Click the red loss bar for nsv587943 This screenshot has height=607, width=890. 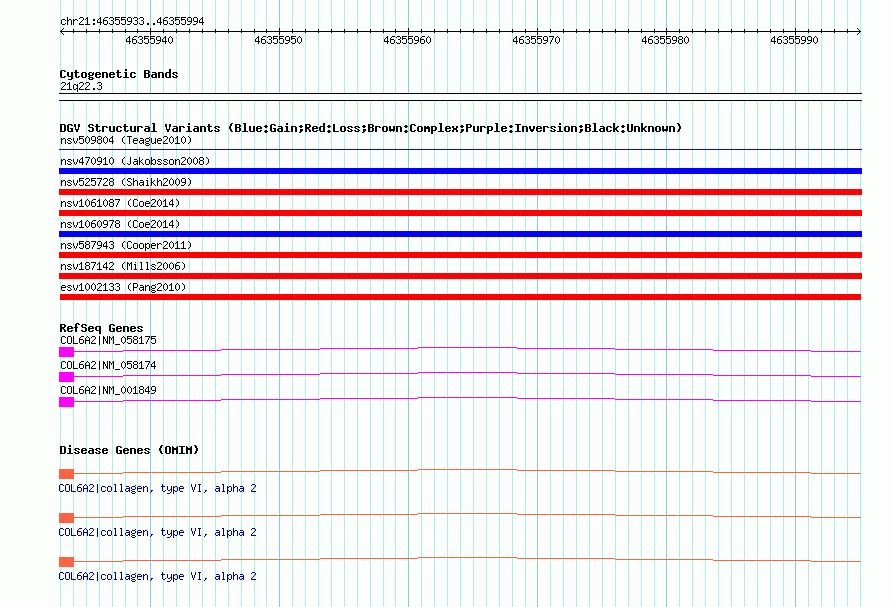[x=460, y=255]
